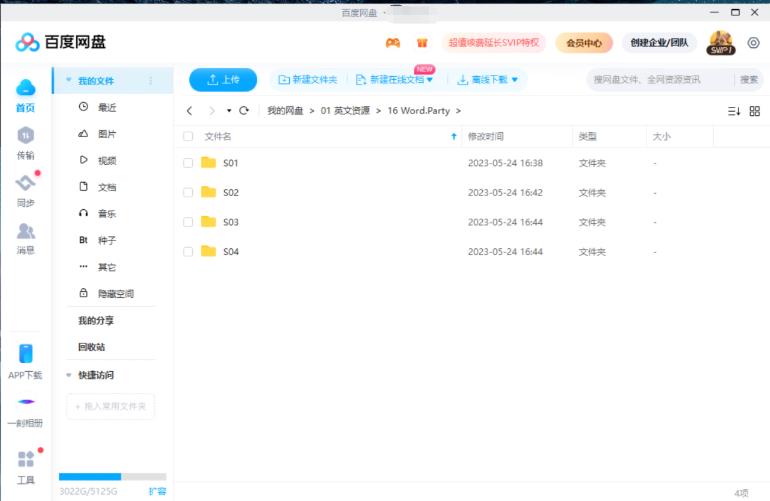This screenshot has width=770, height=501.
Task: Open 我的分享 in the sidebar
Action: click(x=96, y=321)
